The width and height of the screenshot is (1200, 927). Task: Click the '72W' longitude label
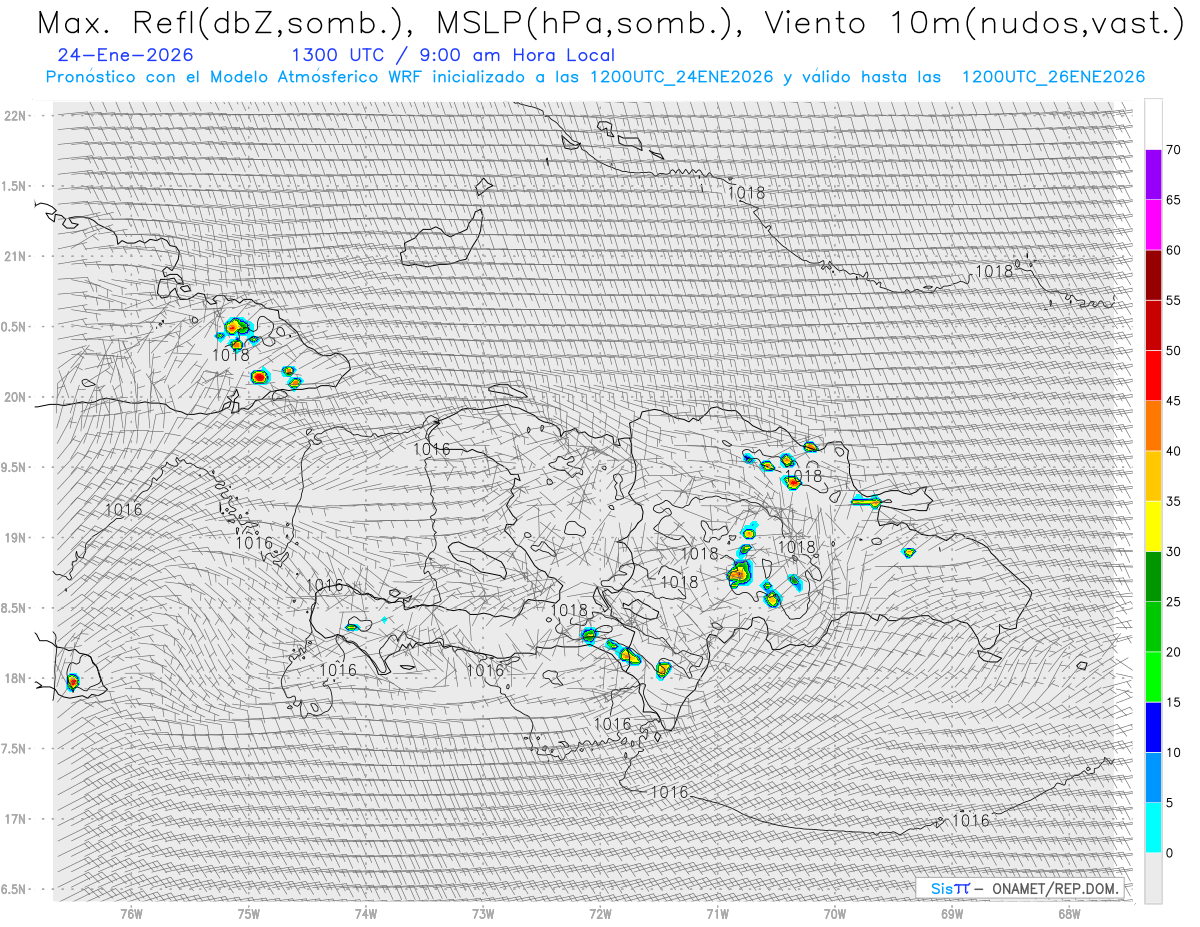600,913
